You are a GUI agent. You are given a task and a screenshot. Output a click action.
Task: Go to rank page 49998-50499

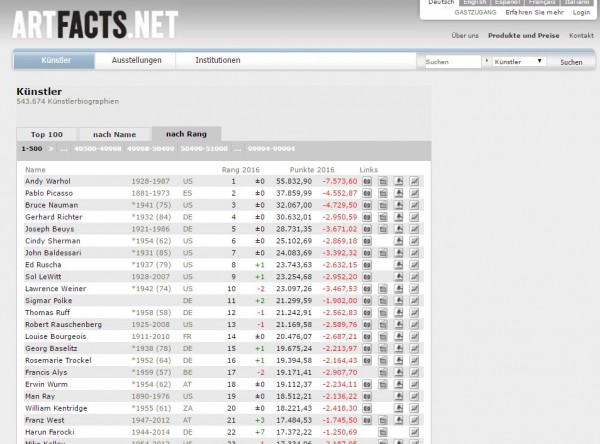[x=151, y=149]
